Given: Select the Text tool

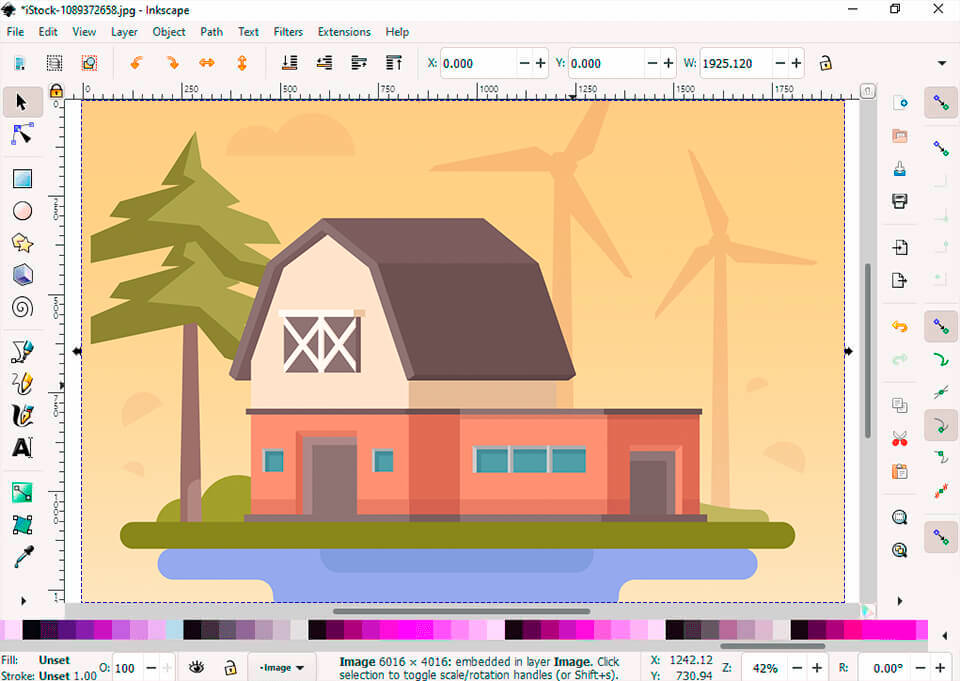Looking at the screenshot, I should click(x=22, y=447).
